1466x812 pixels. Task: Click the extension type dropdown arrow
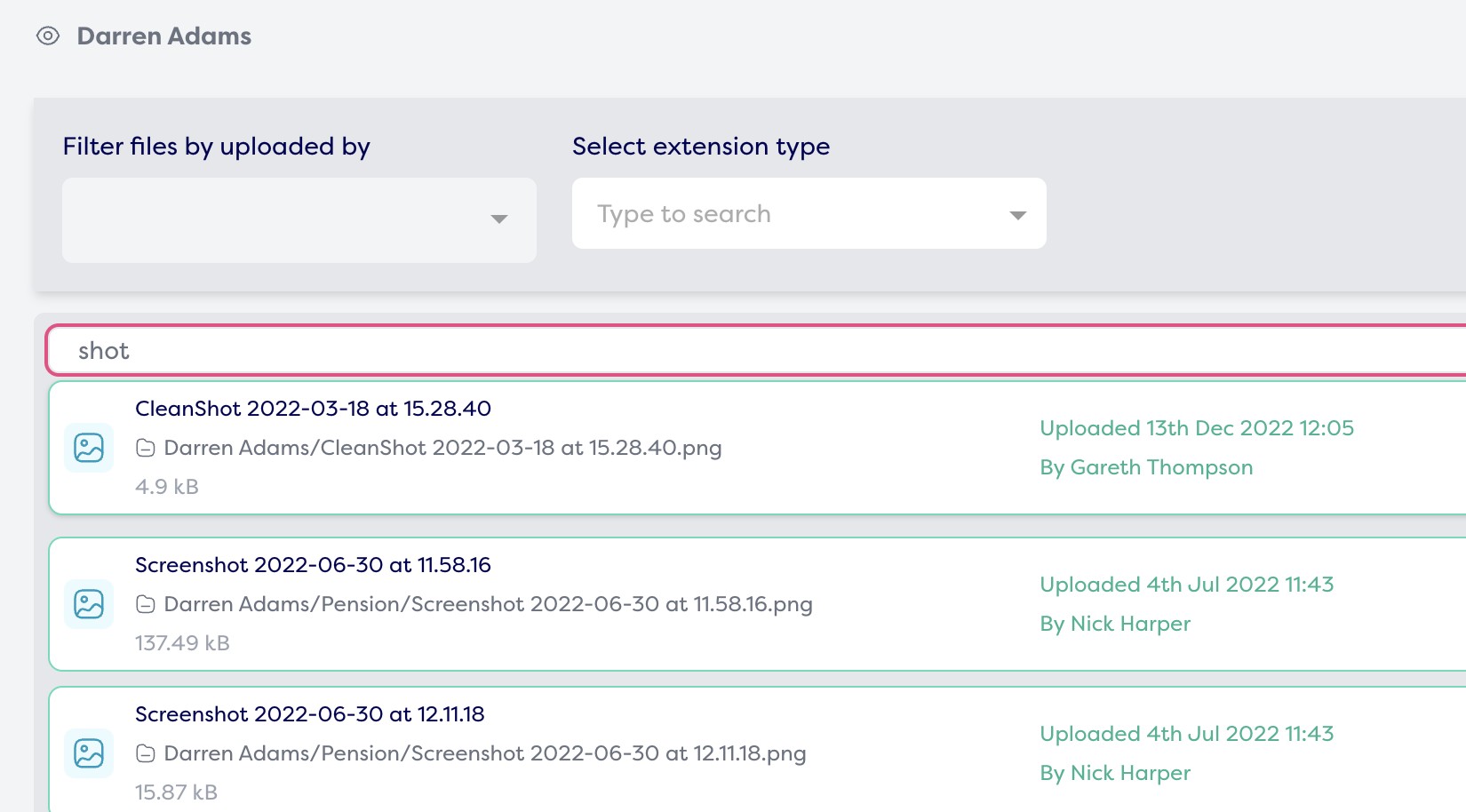tap(1018, 215)
